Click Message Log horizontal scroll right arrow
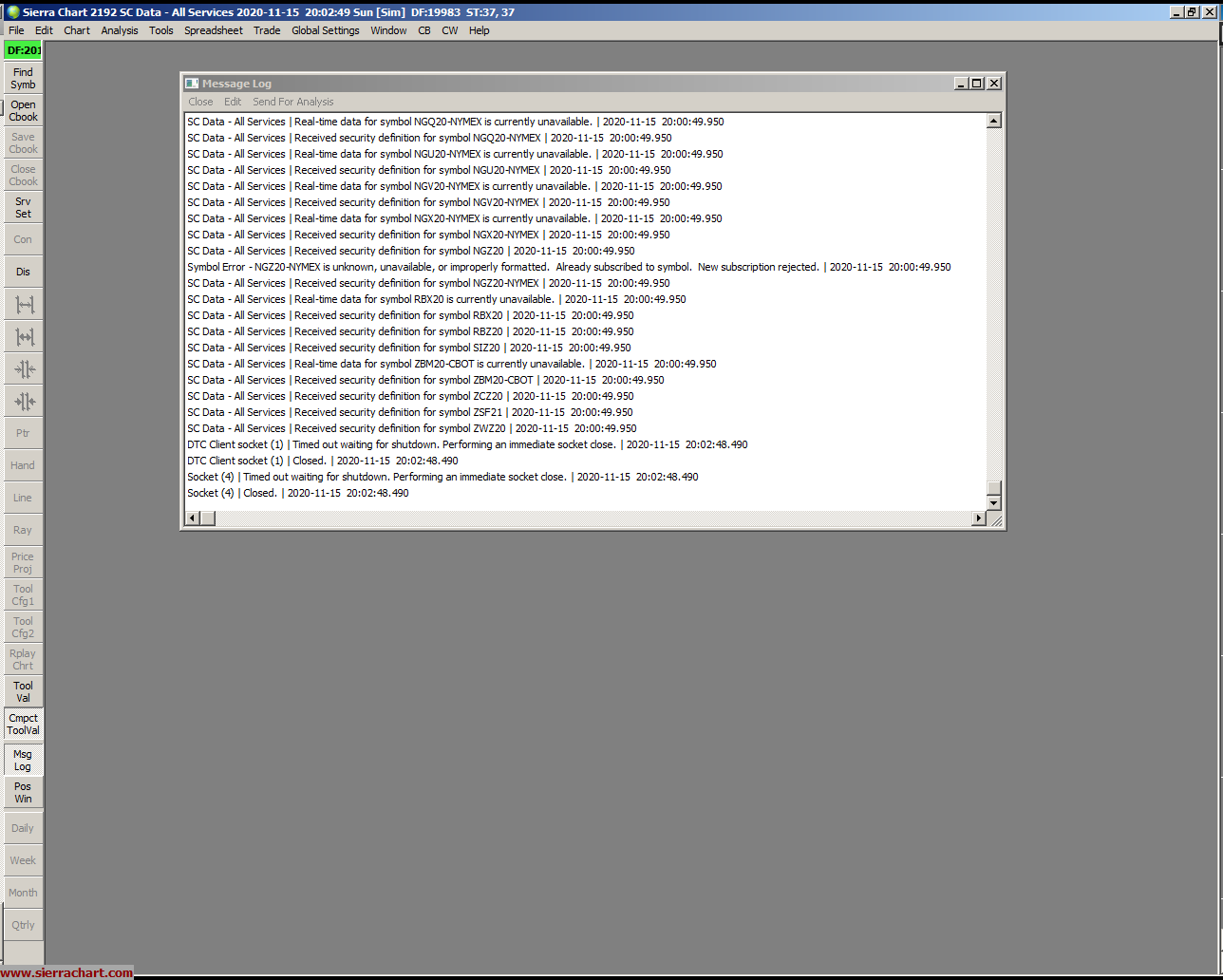 [979, 518]
